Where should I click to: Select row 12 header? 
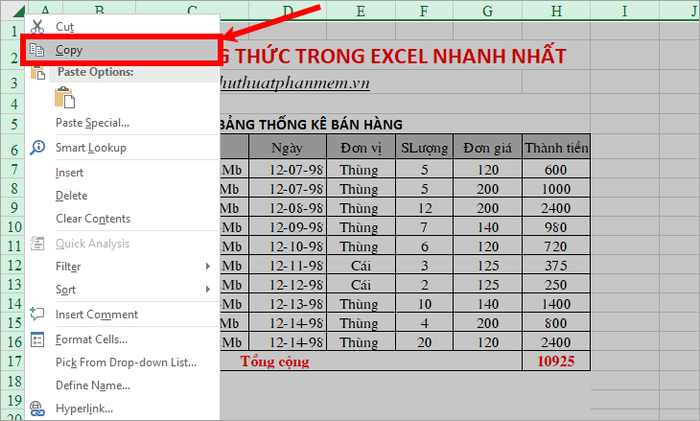[13, 265]
